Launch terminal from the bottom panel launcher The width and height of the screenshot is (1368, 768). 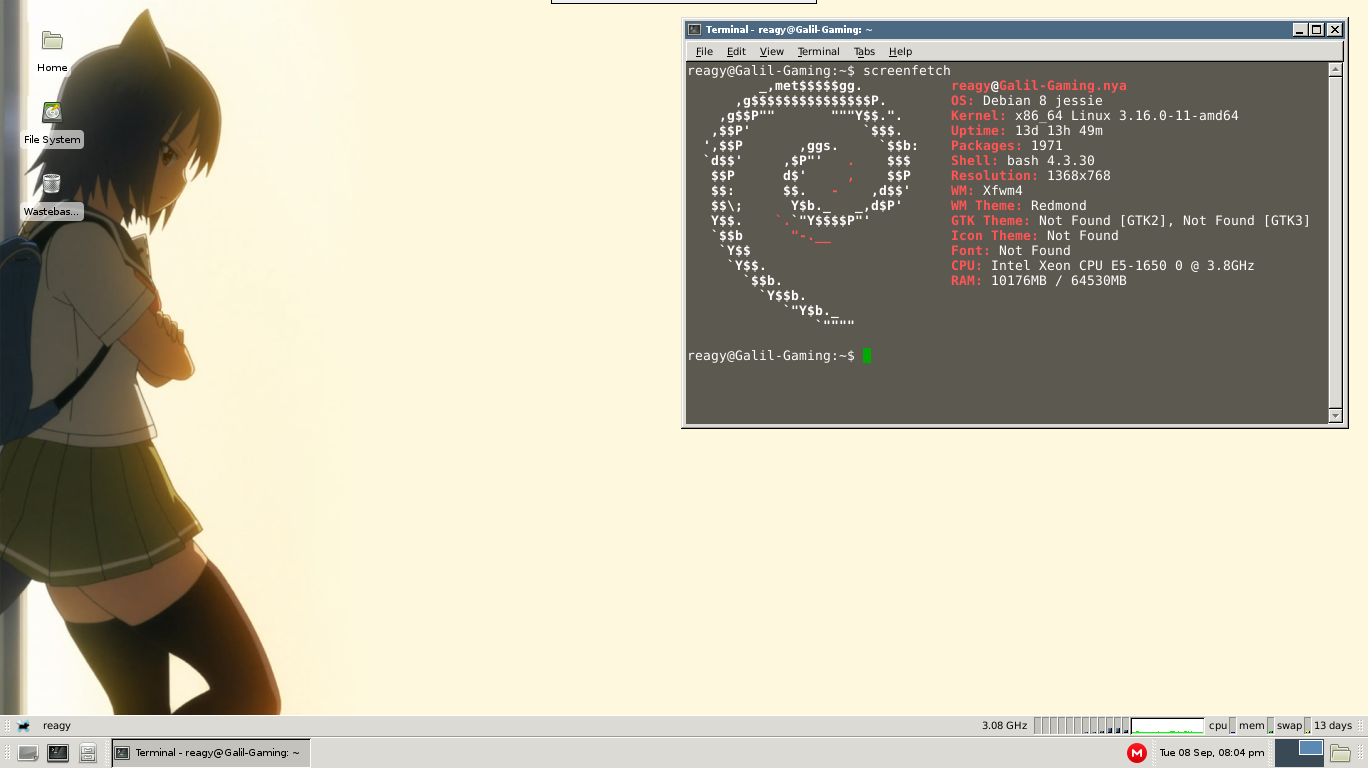tap(58, 753)
